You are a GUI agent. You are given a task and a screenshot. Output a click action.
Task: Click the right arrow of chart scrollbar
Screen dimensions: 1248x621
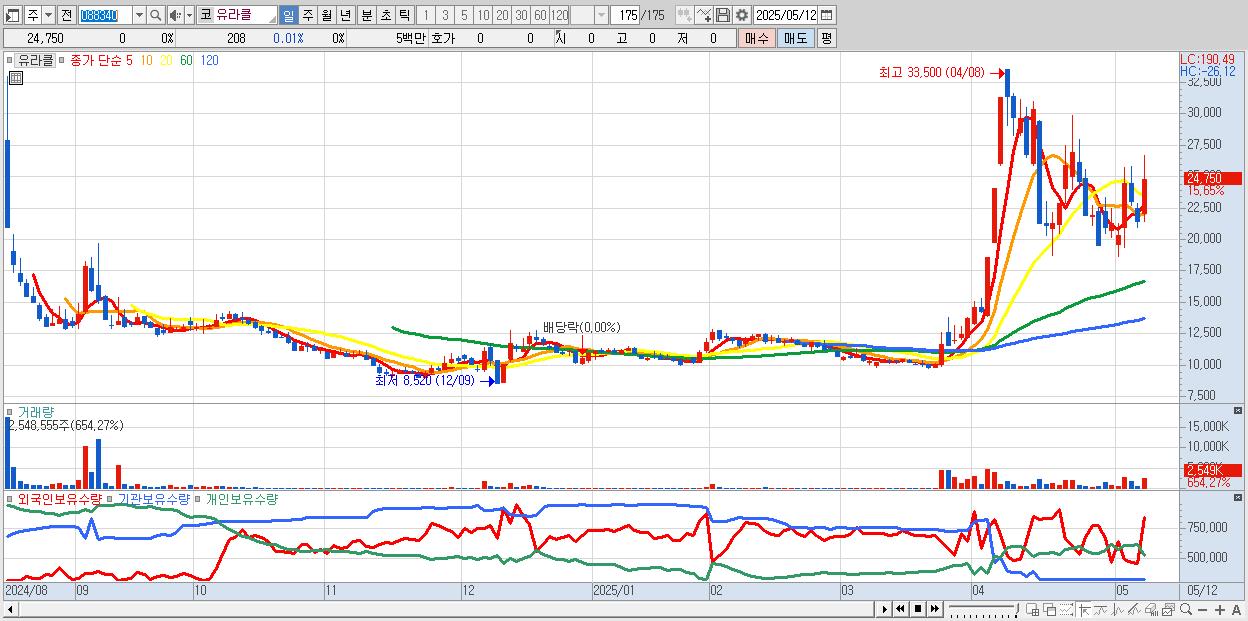tap(885, 609)
